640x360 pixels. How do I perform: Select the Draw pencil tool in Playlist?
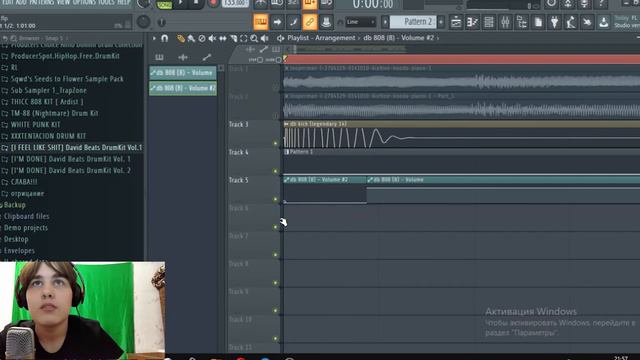(180, 38)
